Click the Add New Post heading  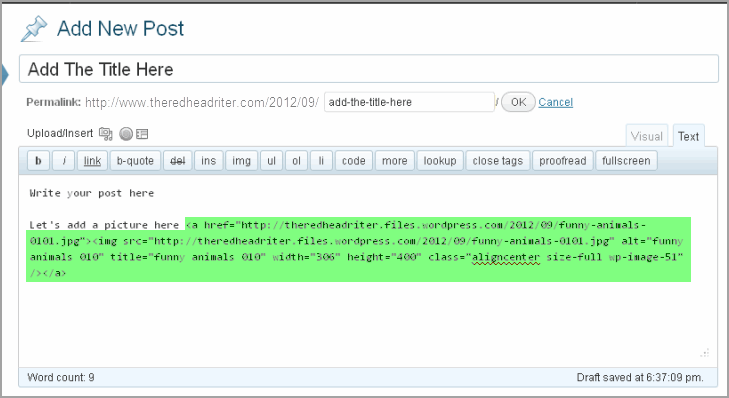[120, 29]
